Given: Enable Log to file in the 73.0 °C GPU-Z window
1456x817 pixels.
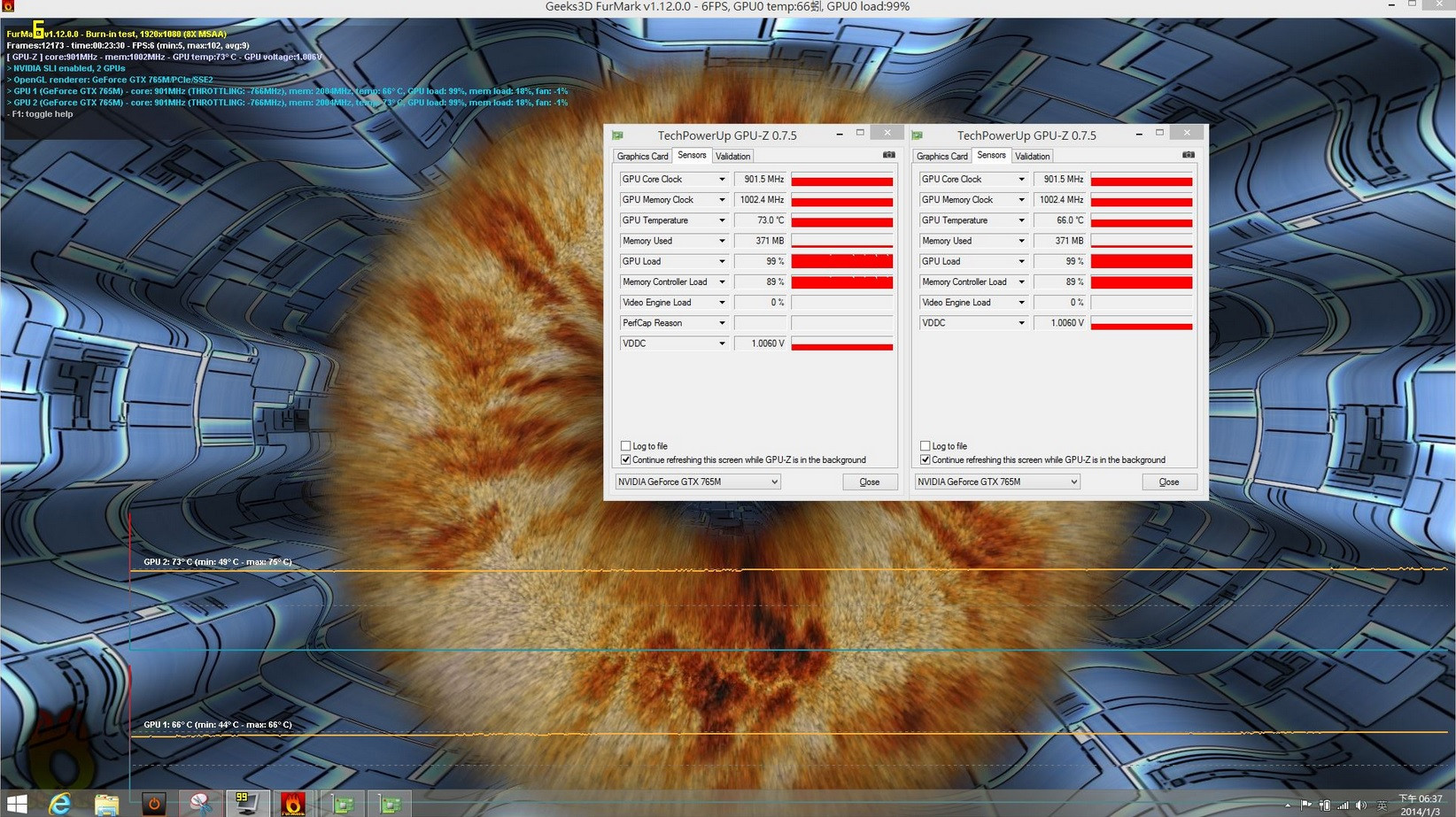Looking at the screenshot, I should [x=626, y=446].
